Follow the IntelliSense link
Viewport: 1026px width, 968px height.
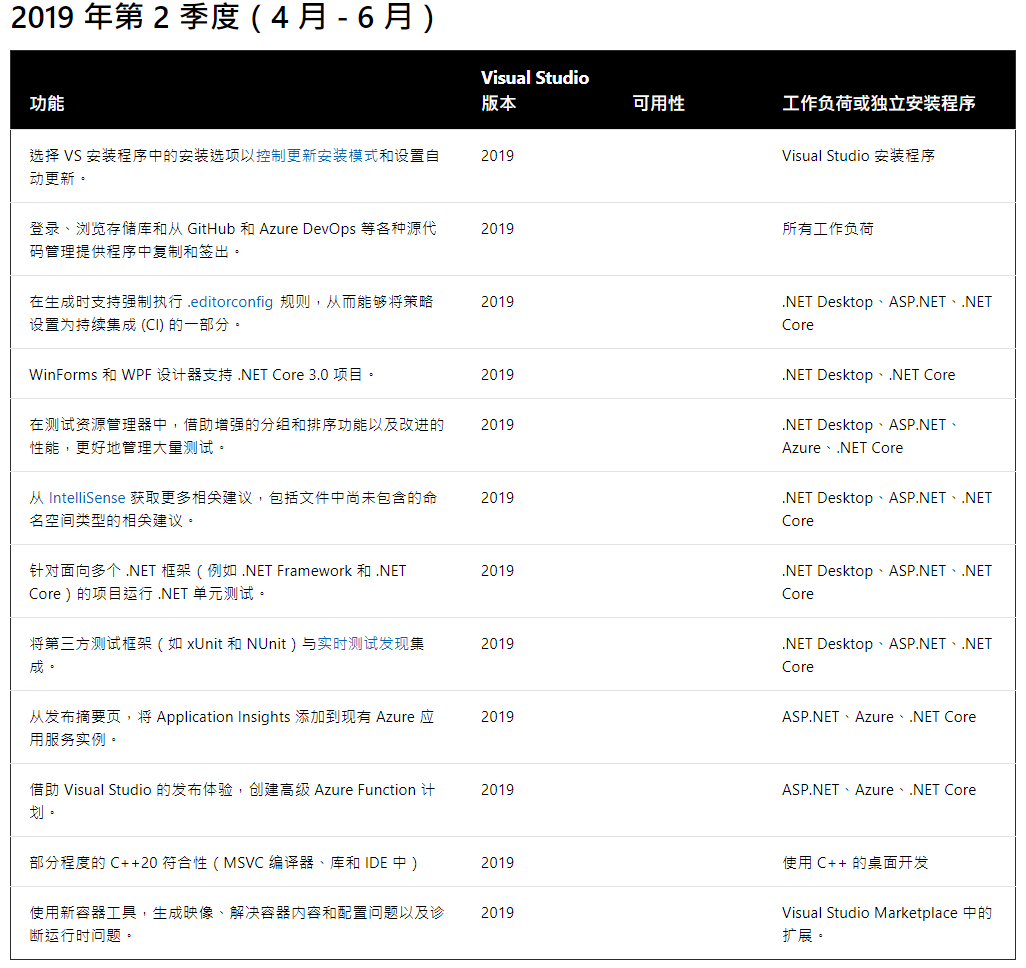click(x=86, y=498)
